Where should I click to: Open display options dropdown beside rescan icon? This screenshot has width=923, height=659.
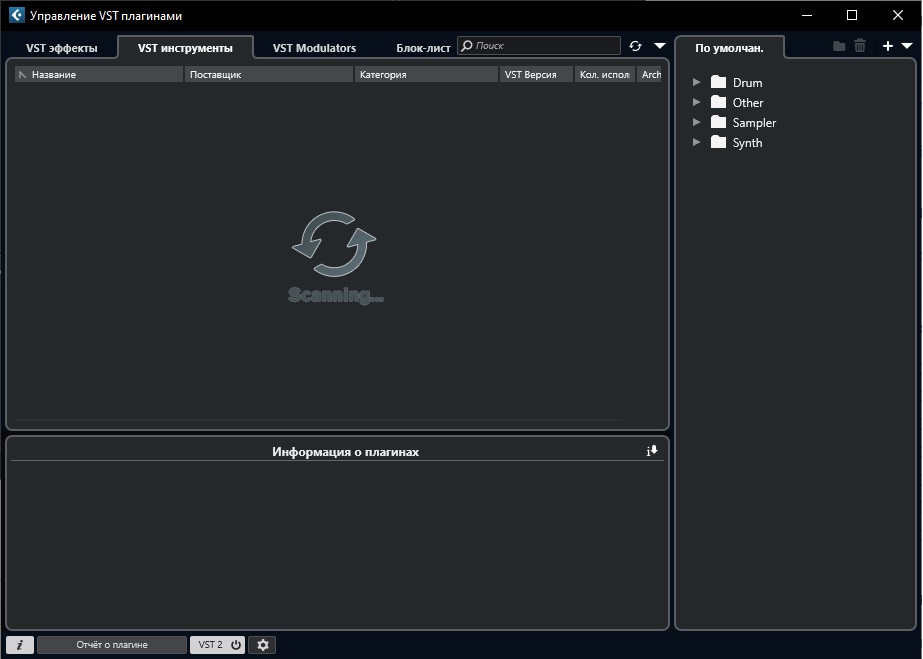click(x=659, y=46)
